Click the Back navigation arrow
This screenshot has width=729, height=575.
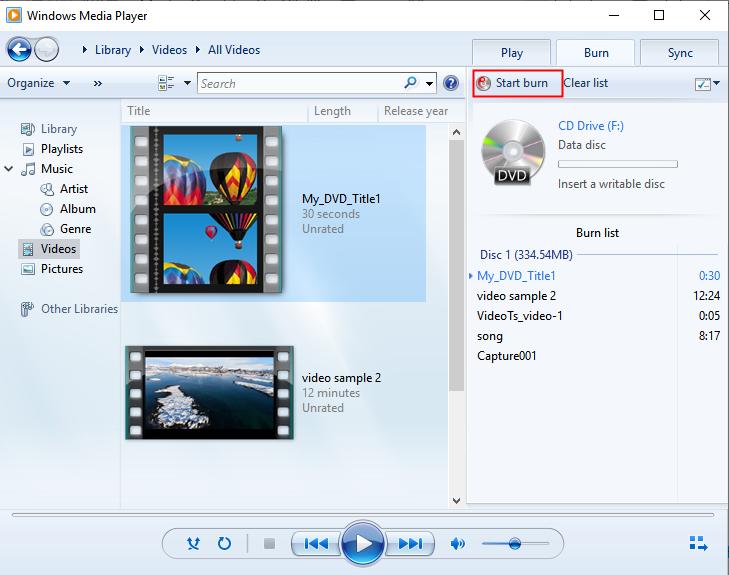coord(19,50)
